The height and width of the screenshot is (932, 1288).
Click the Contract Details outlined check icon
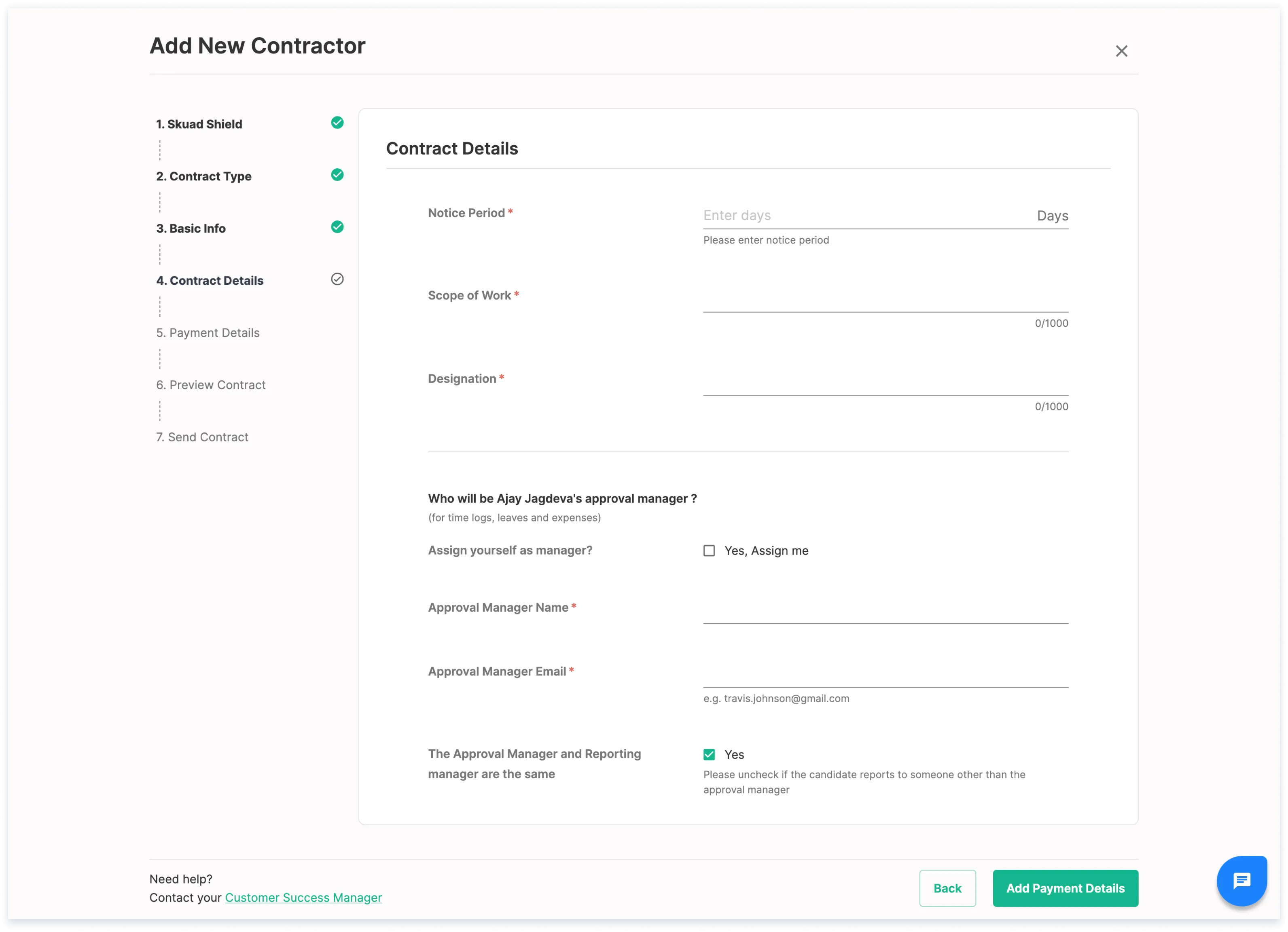(x=337, y=279)
